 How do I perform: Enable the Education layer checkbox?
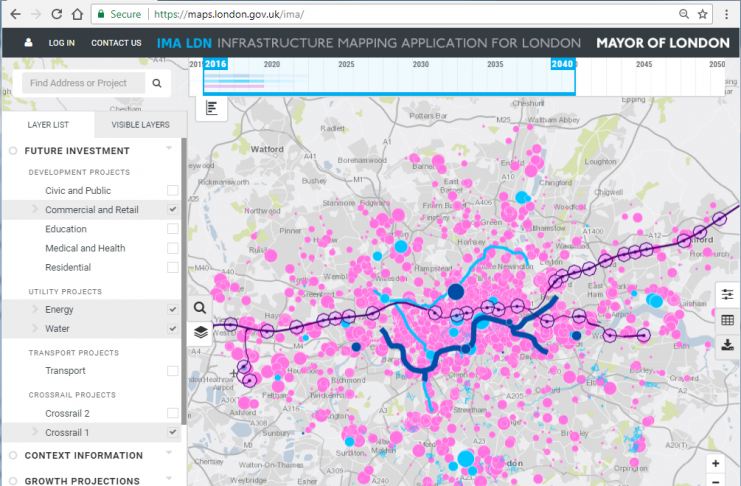pyautogui.click(x=172, y=229)
